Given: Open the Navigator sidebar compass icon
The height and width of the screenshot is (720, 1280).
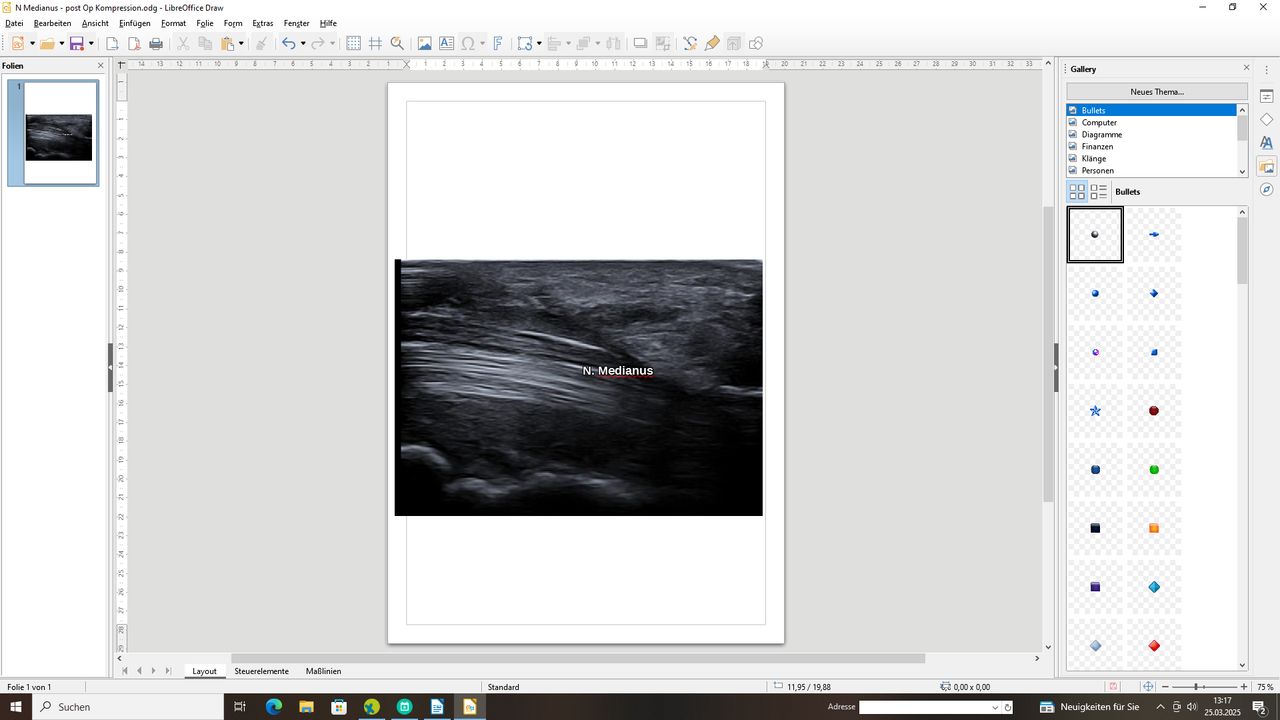Looking at the screenshot, I should [x=1266, y=190].
